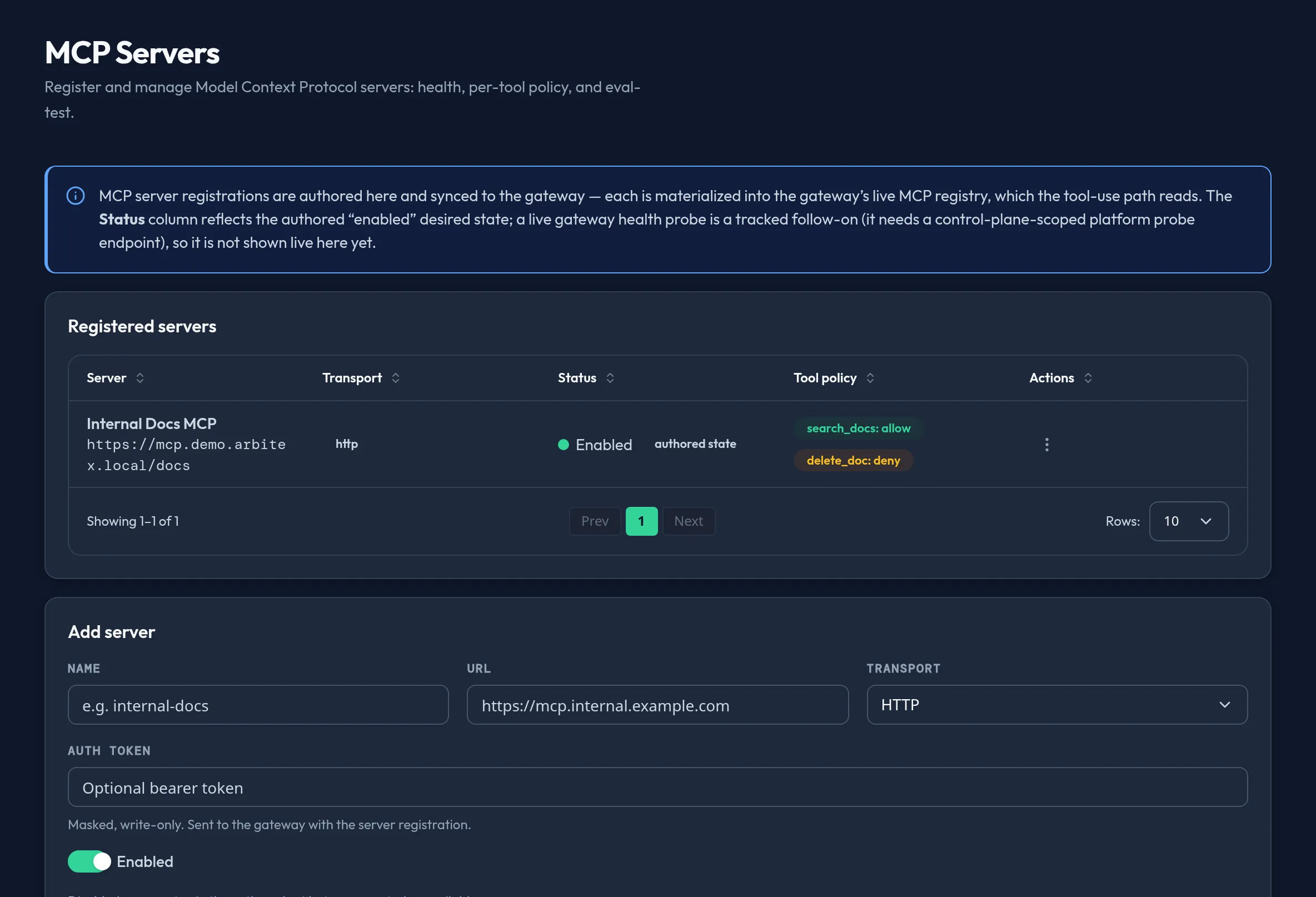Sort by Server column arrows
The height and width of the screenshot is (897, 1316).
pyautogui.click(x=140, y=378)
